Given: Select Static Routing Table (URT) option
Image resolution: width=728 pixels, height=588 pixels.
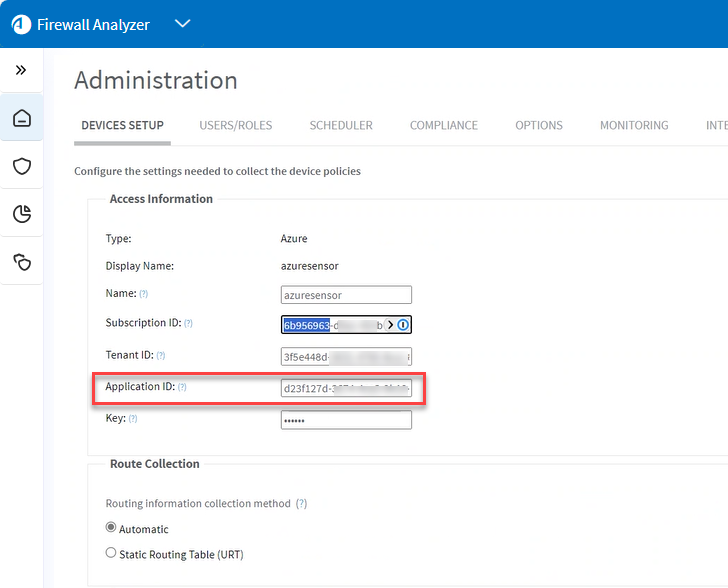Looking at the screenshot, I should pyautogui.click(x=111, y=553).
